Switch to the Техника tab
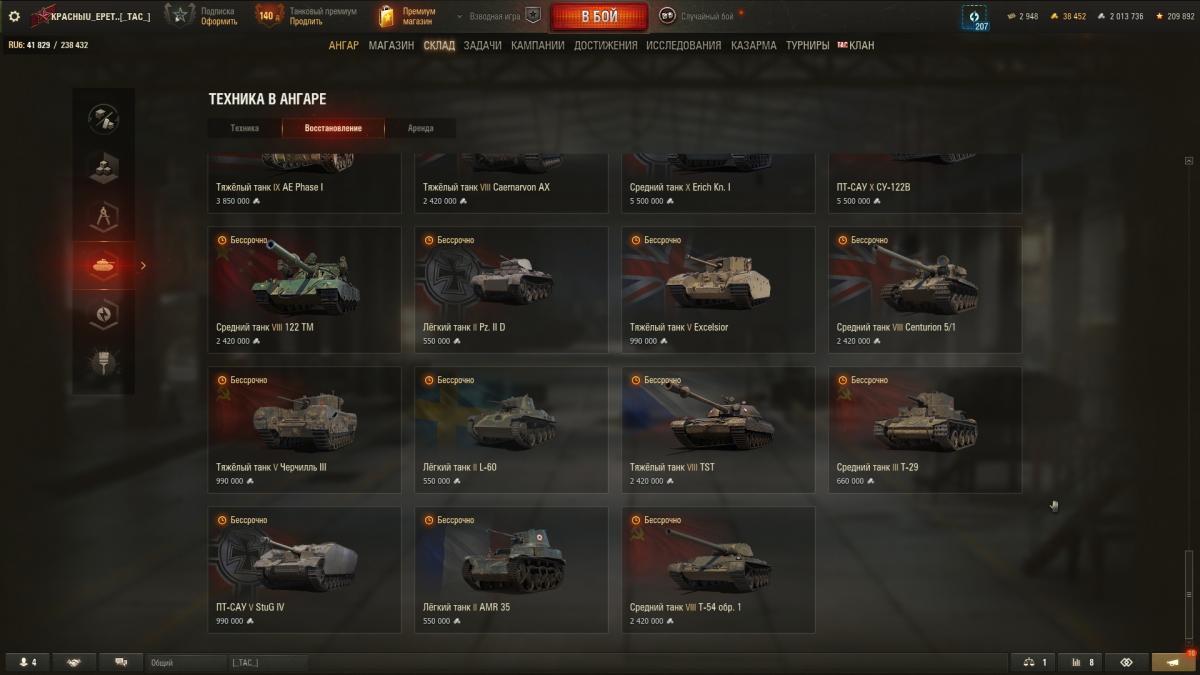1200x675 pixels. [244, 128]
